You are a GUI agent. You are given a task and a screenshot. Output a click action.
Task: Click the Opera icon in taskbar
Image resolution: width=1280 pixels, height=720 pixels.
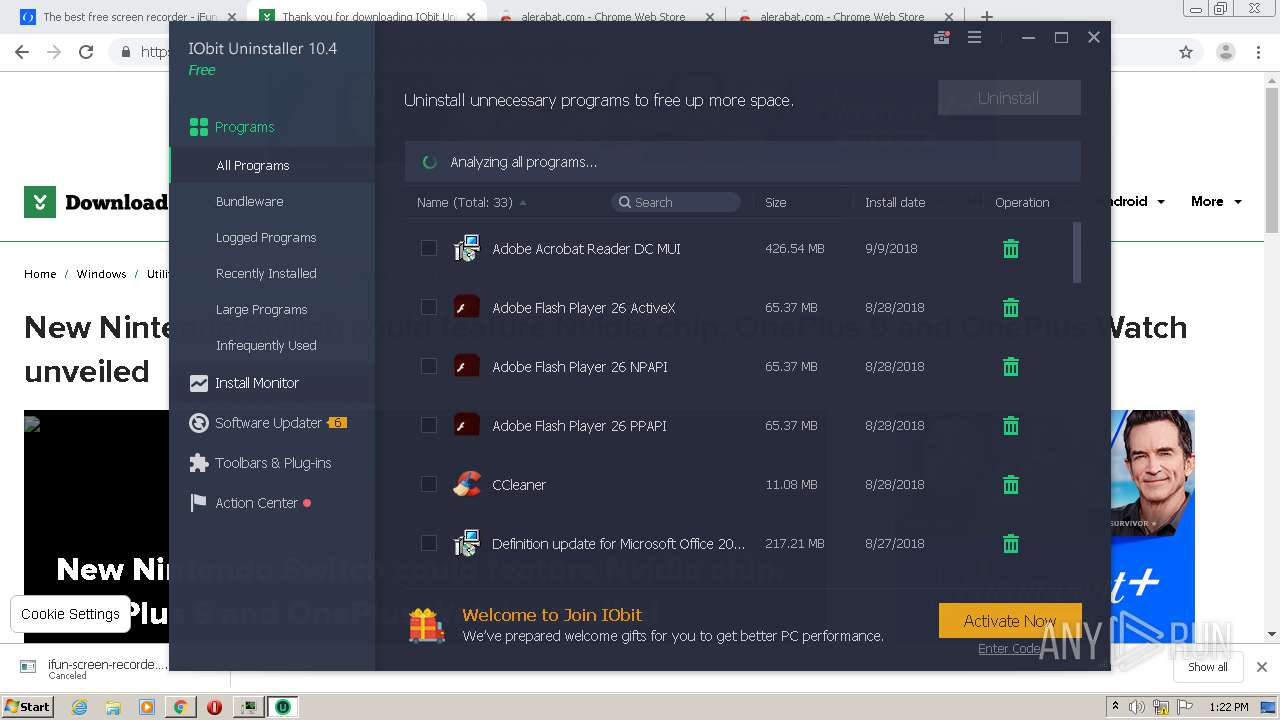(214, 707)
